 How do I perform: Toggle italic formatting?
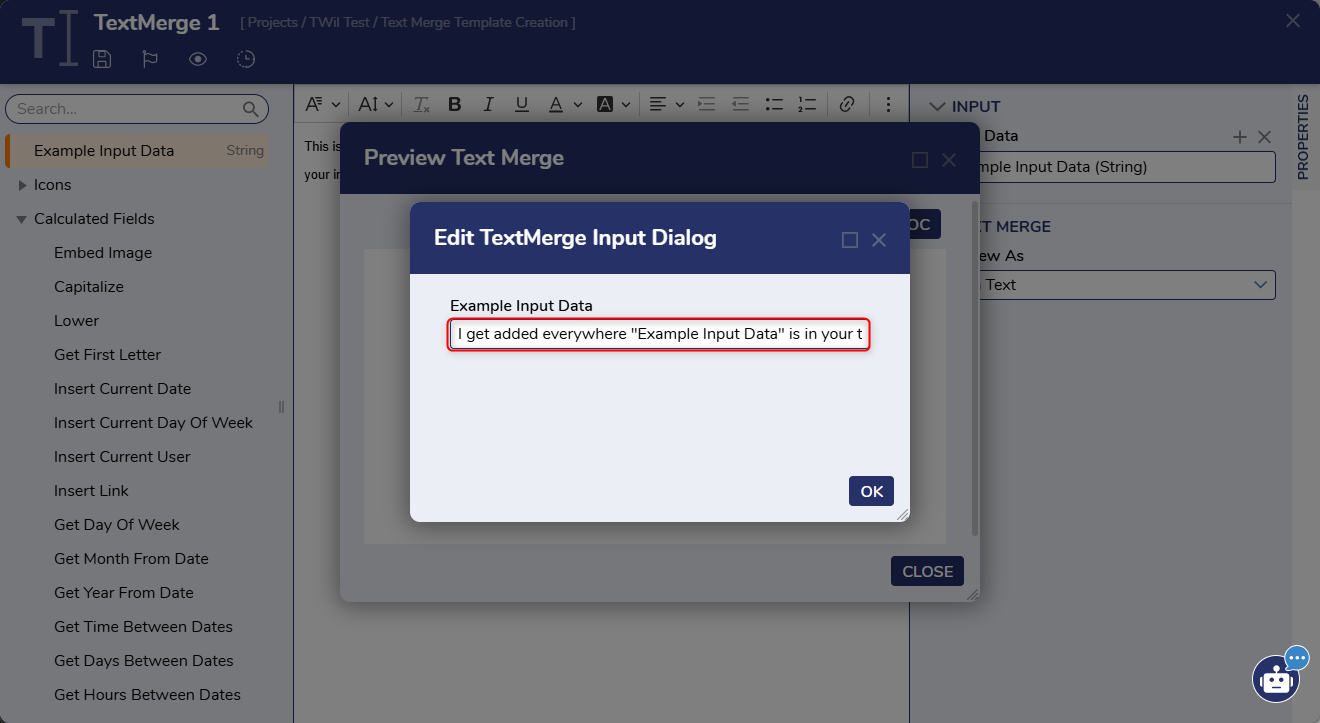[488, 104]
